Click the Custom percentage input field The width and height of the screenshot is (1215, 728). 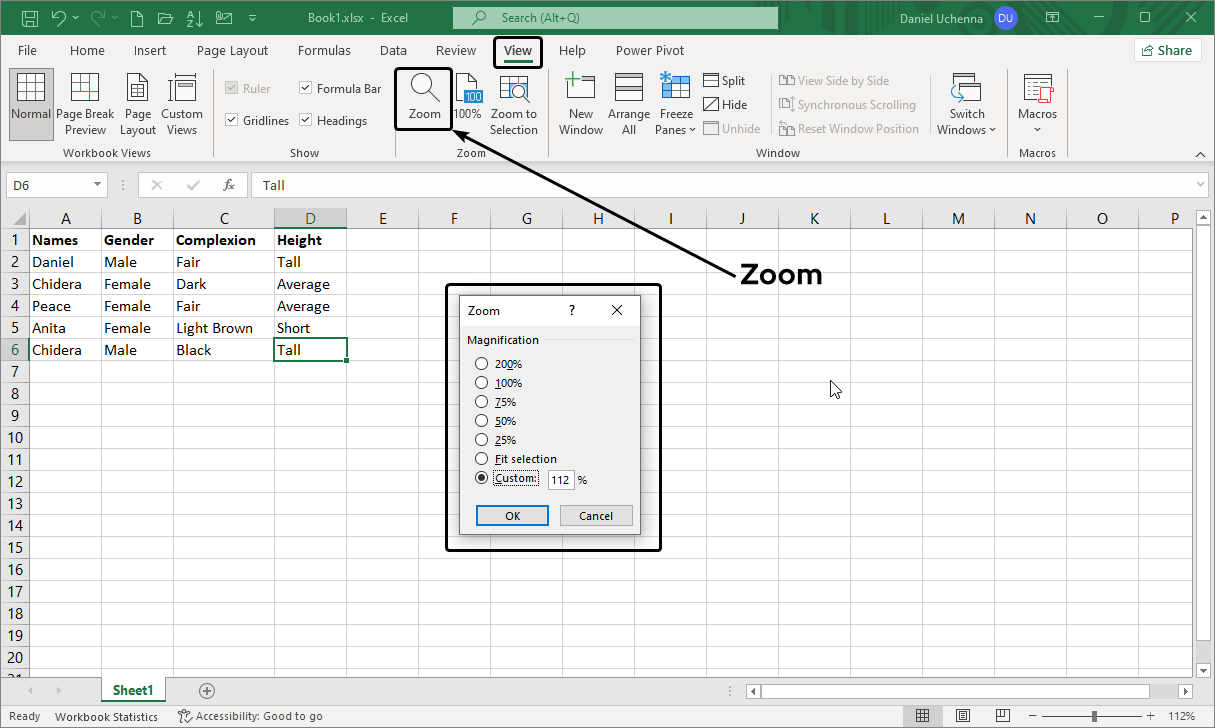560,480
